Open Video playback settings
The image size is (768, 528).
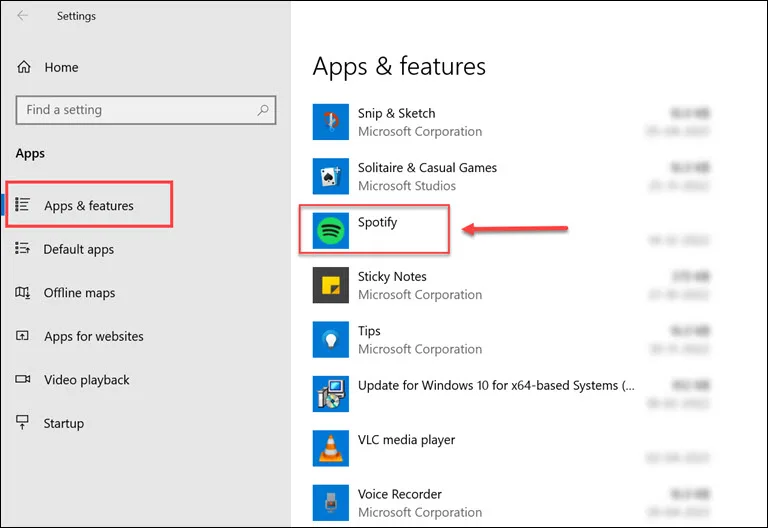point(87,380)
